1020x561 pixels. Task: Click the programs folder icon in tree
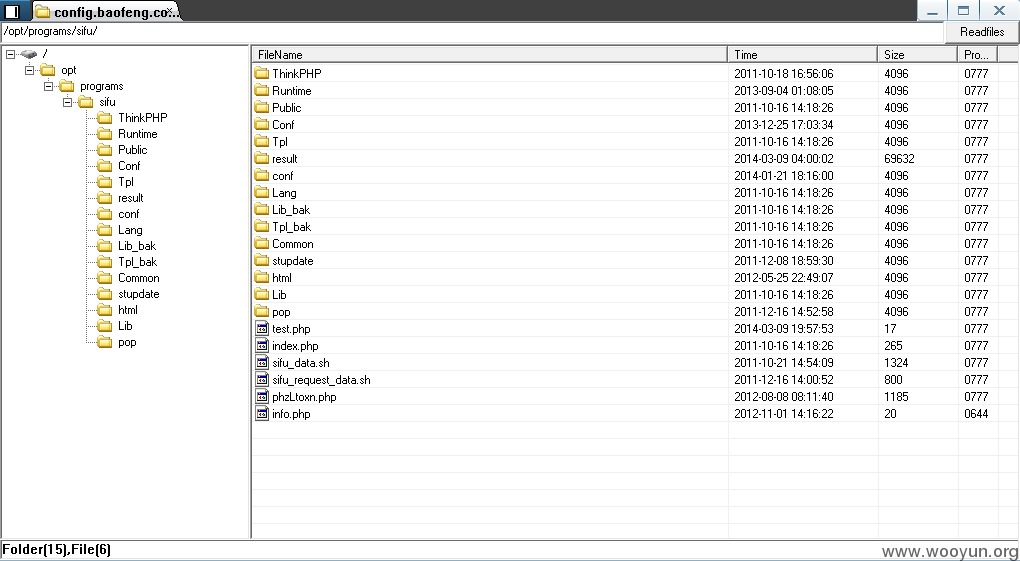point(66,86)
